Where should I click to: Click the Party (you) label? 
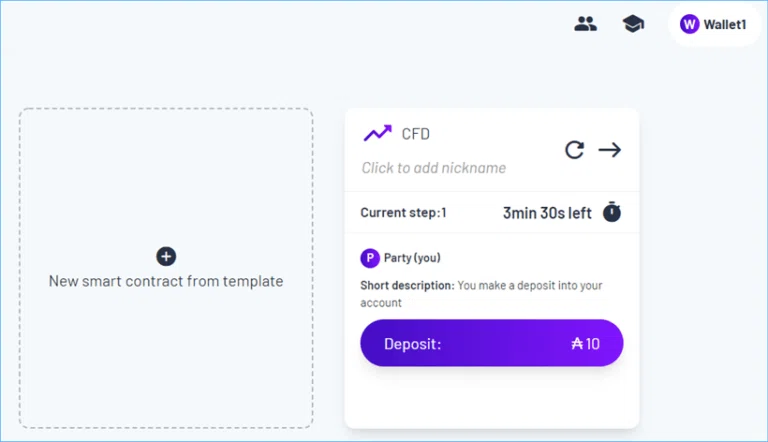point(412,258)
